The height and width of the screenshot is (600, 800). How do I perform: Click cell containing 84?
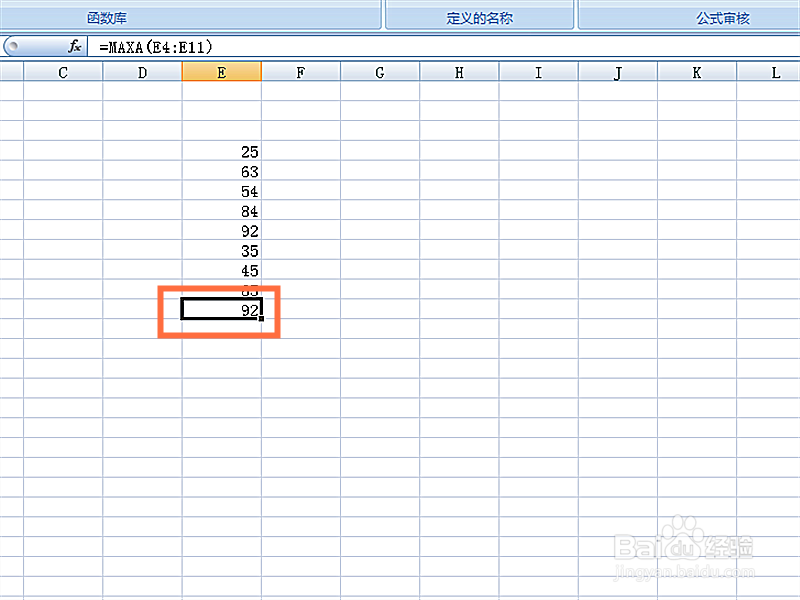tap(221, 211)
